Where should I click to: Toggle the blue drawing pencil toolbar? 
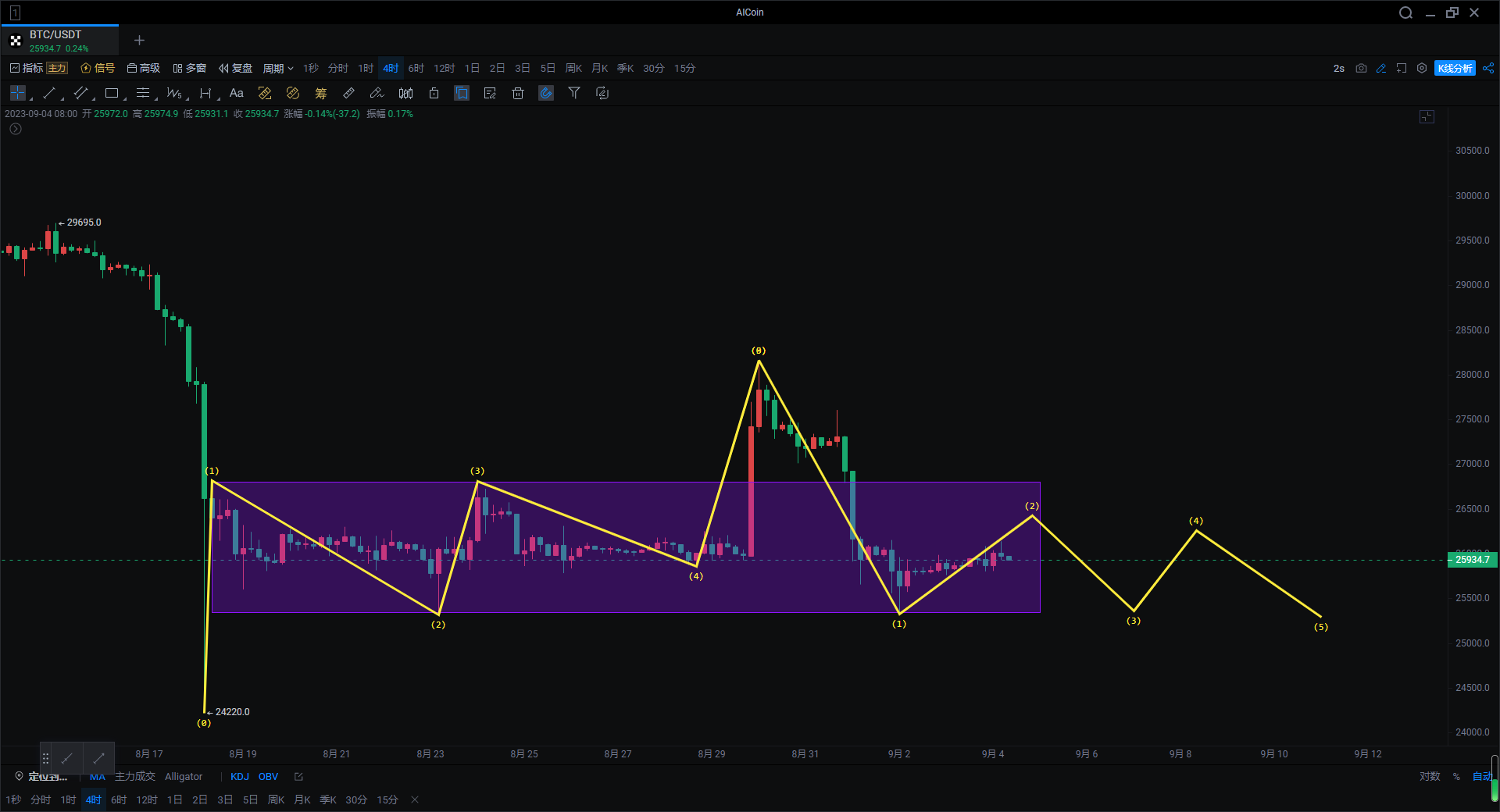[1381, 69]
